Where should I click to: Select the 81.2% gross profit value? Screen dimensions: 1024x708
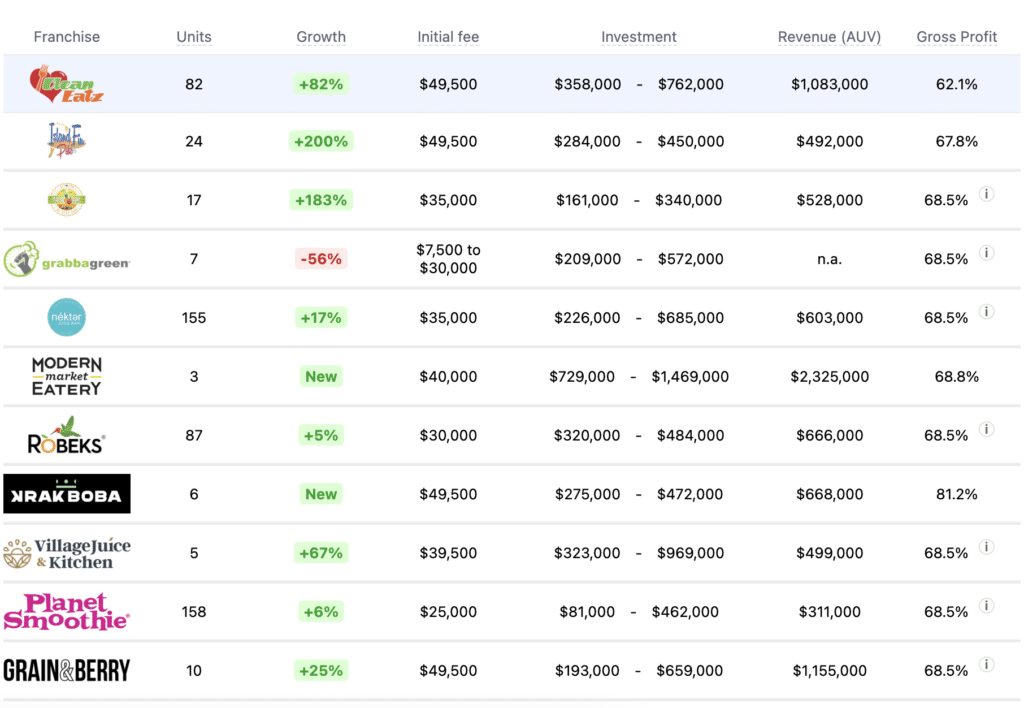coord(957,494)
